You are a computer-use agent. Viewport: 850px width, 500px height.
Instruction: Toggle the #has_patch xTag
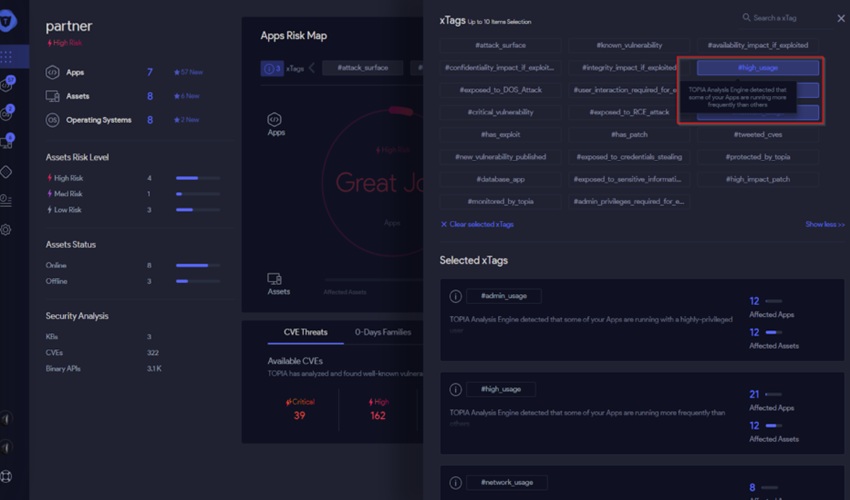629,134
